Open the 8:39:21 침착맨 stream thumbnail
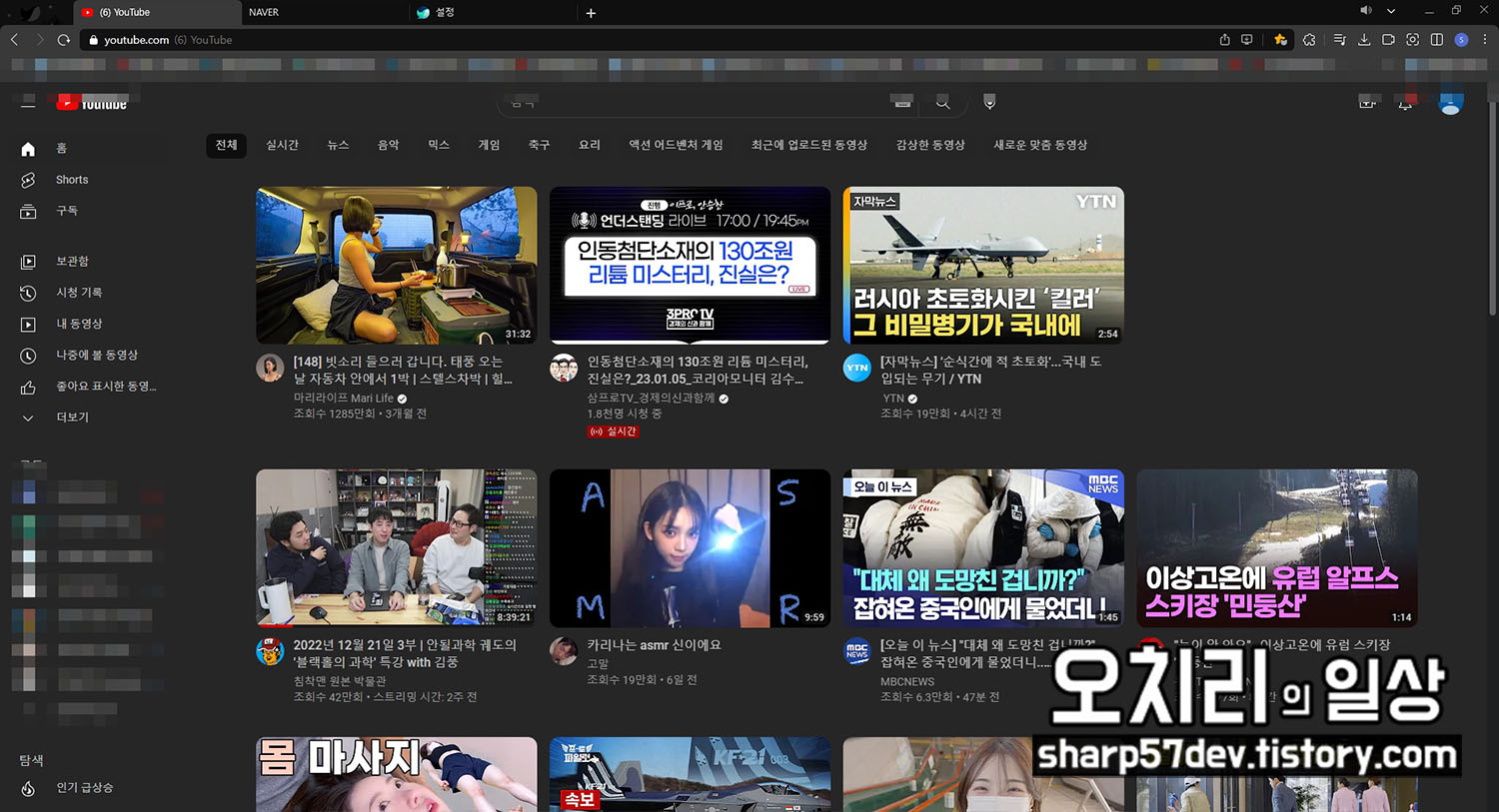Image resolution: width=1499 pixels, height=812 pixels. click(x=396, y=548)
